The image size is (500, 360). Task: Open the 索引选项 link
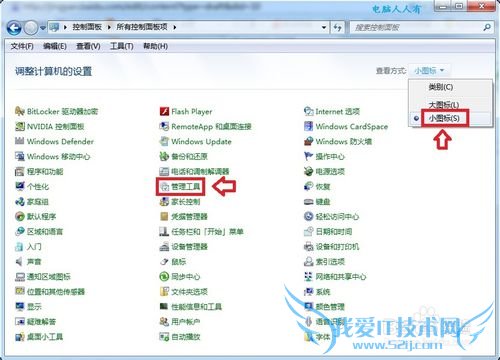click(x=330, y=261)
